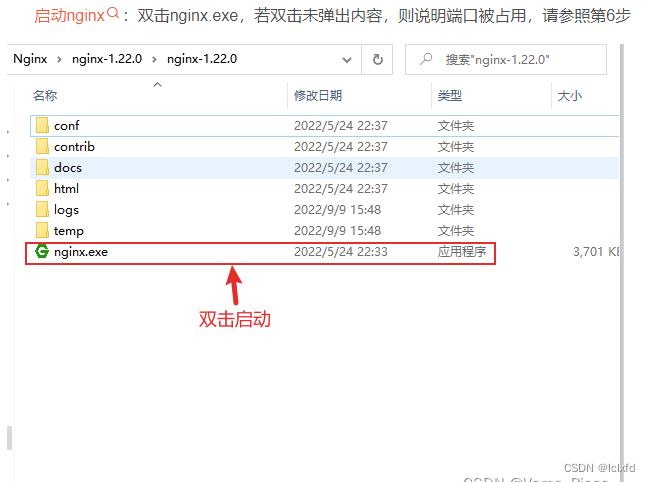Sort by the 修改日期 column header
The width and height of the screenshot is (650, 482).
pyautogui.click(x=318, y=96)
